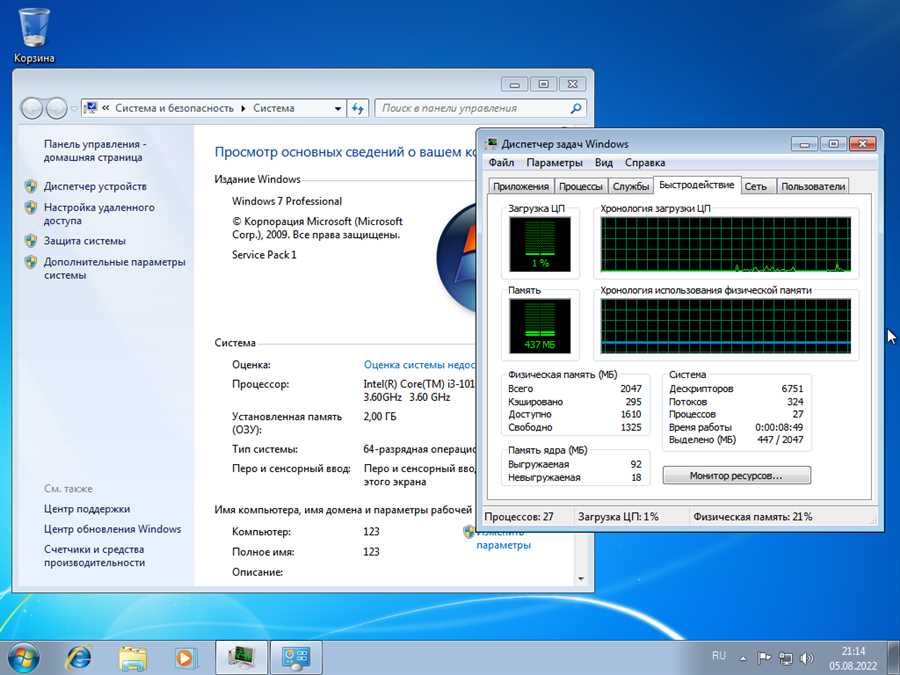
Task: Open 'Справка' menu in Task Manager
Action: point(645,162)
